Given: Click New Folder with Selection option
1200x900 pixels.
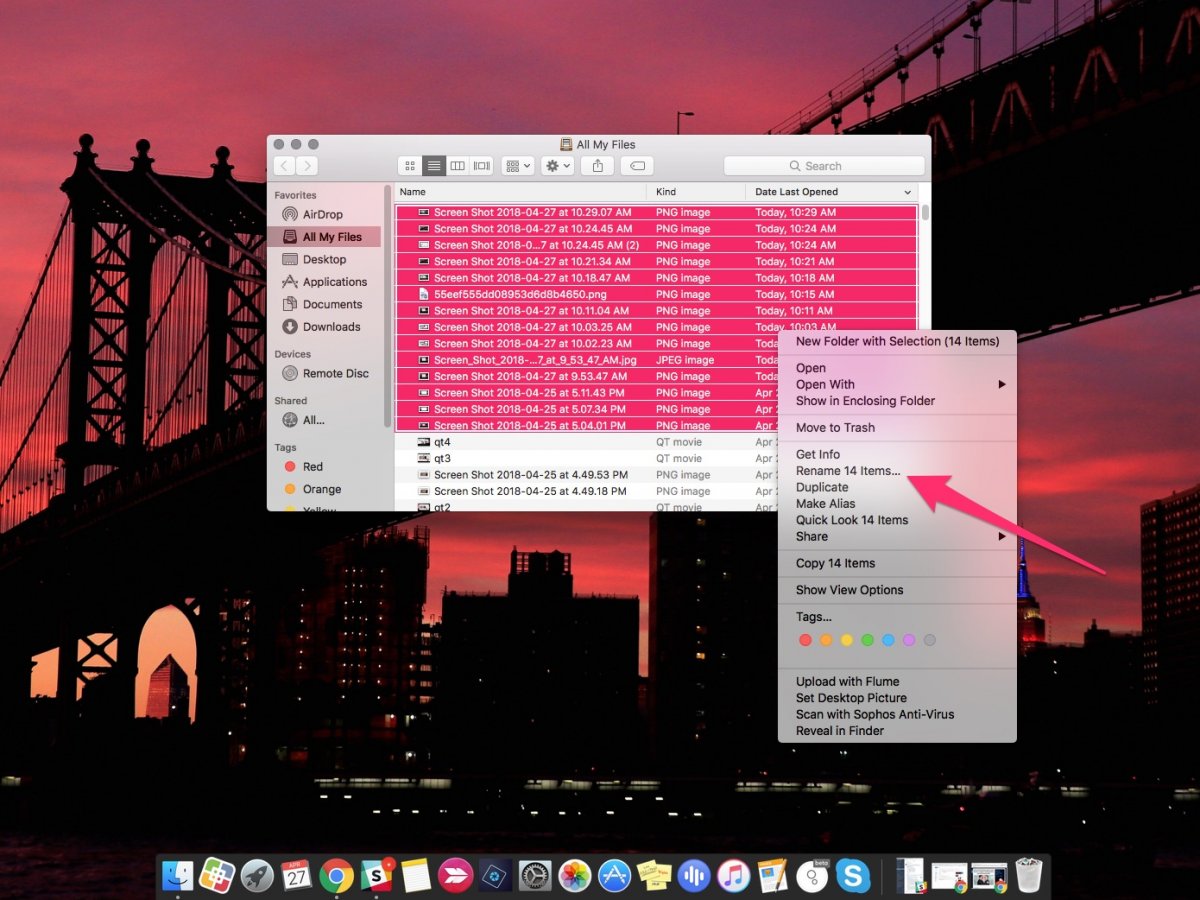Looking at the screenshot, I should (x=897, y=341).
